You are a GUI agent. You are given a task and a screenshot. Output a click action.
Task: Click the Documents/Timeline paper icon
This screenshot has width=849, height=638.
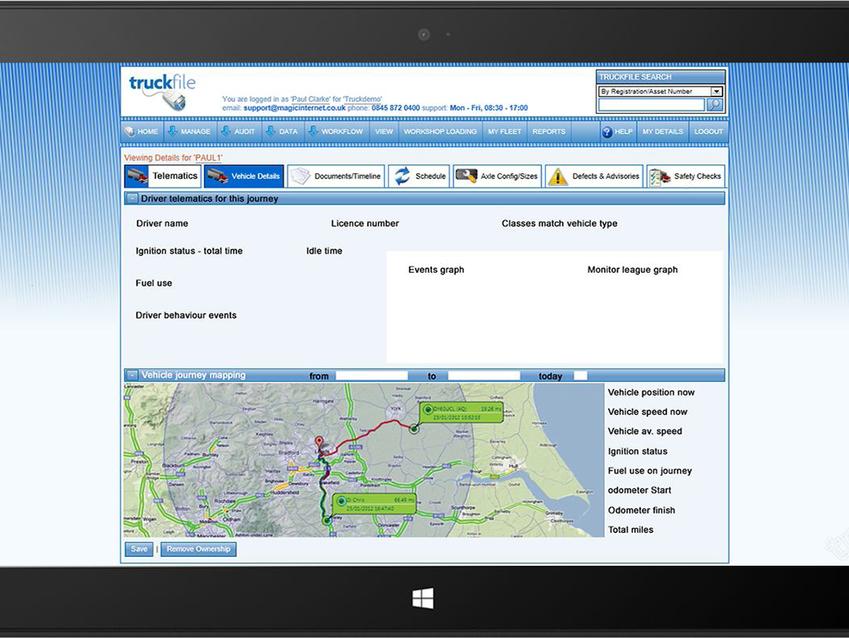tap(301, 176)
